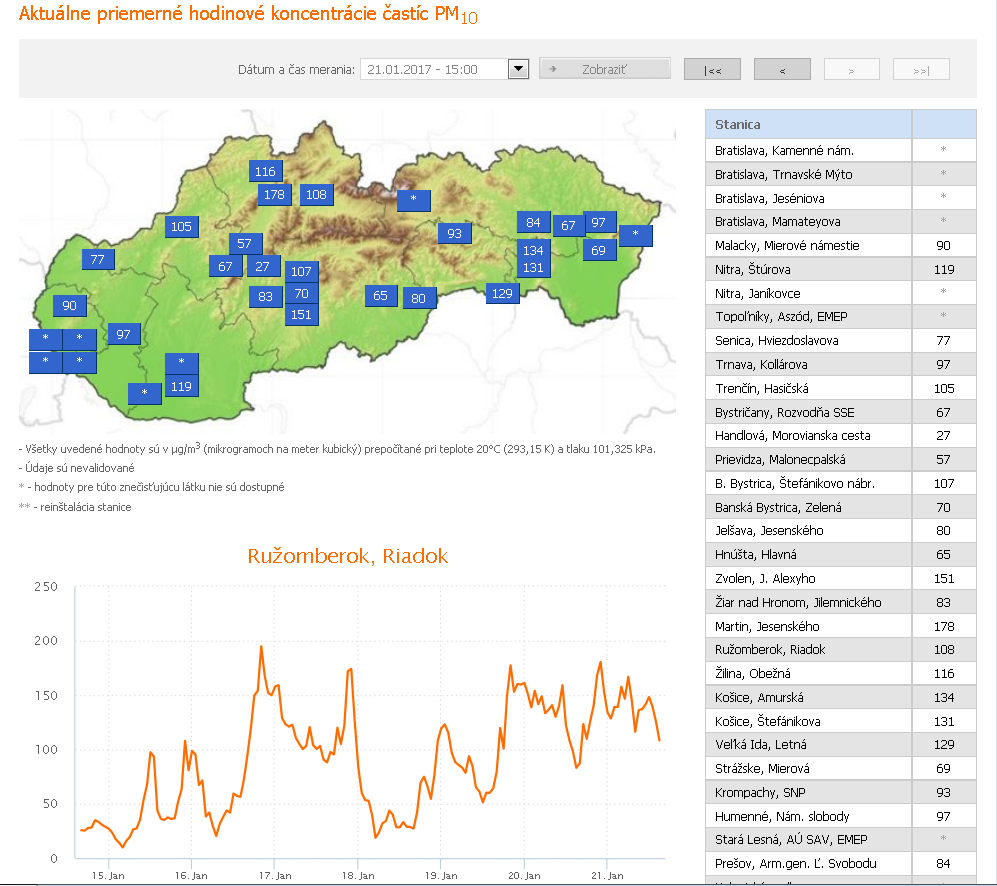The image size is (997, 886).
Task: Click the asterisk marker near the Tatras
Action: [413, 200]
